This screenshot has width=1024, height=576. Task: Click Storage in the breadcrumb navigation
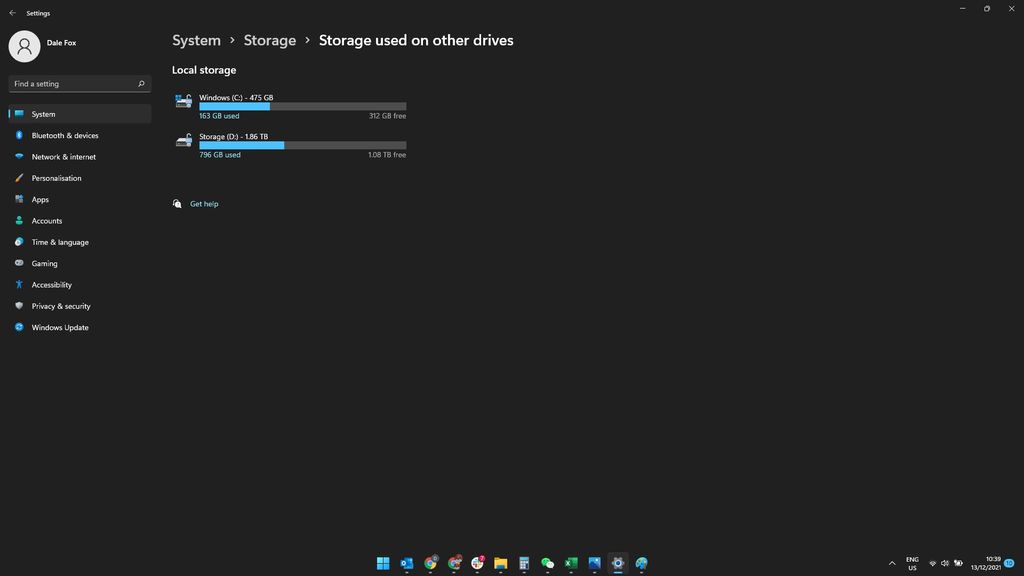pos(269,40)
